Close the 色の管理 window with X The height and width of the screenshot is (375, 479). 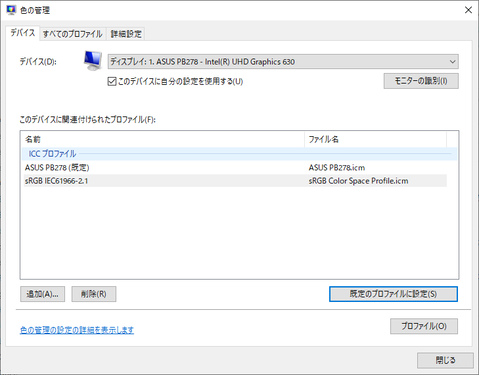tap(468, 10)
